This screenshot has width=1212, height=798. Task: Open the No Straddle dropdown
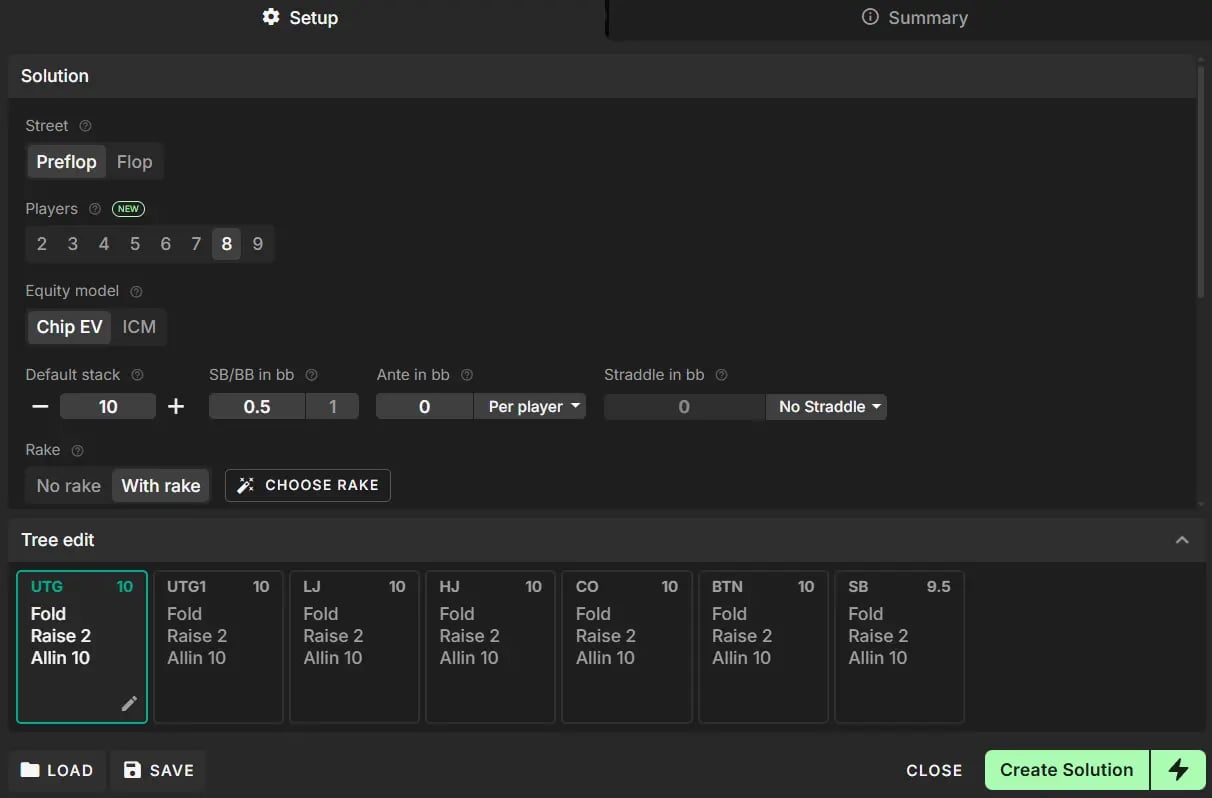[826, 406]
